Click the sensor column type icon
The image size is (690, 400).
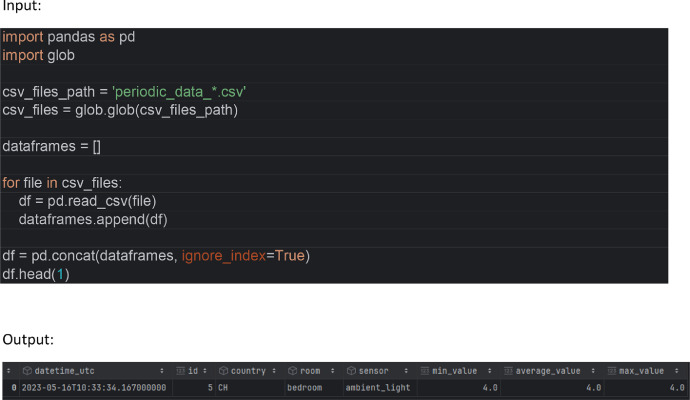click(351, 371)
